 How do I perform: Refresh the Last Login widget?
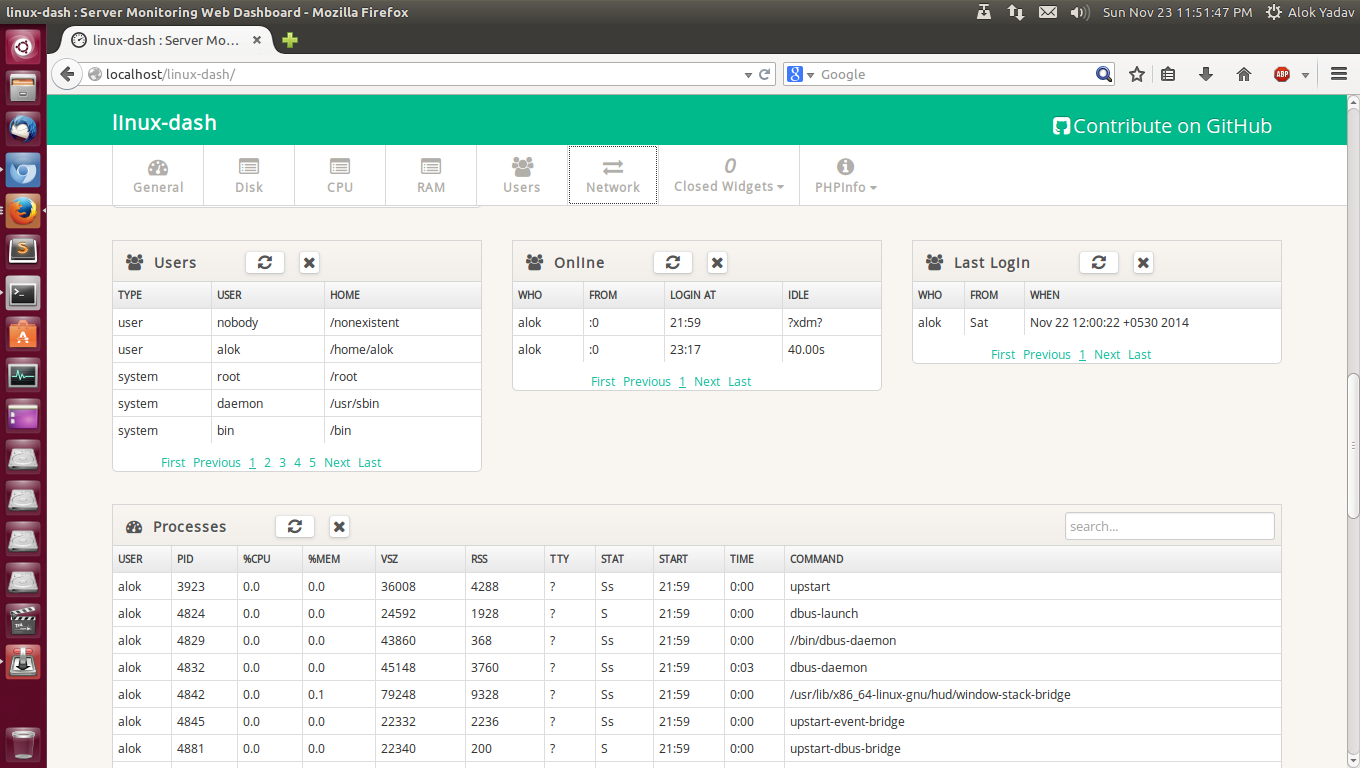tap(1098, 262)
